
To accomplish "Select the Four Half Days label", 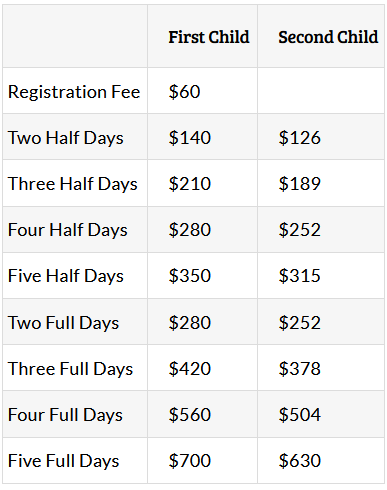I will click(68, 230).
